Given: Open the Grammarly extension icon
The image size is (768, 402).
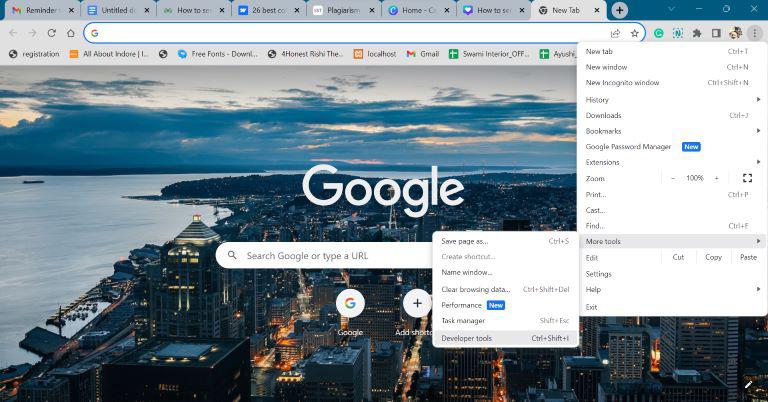Looking at the screenshot, I should click(x=659, y=33).
